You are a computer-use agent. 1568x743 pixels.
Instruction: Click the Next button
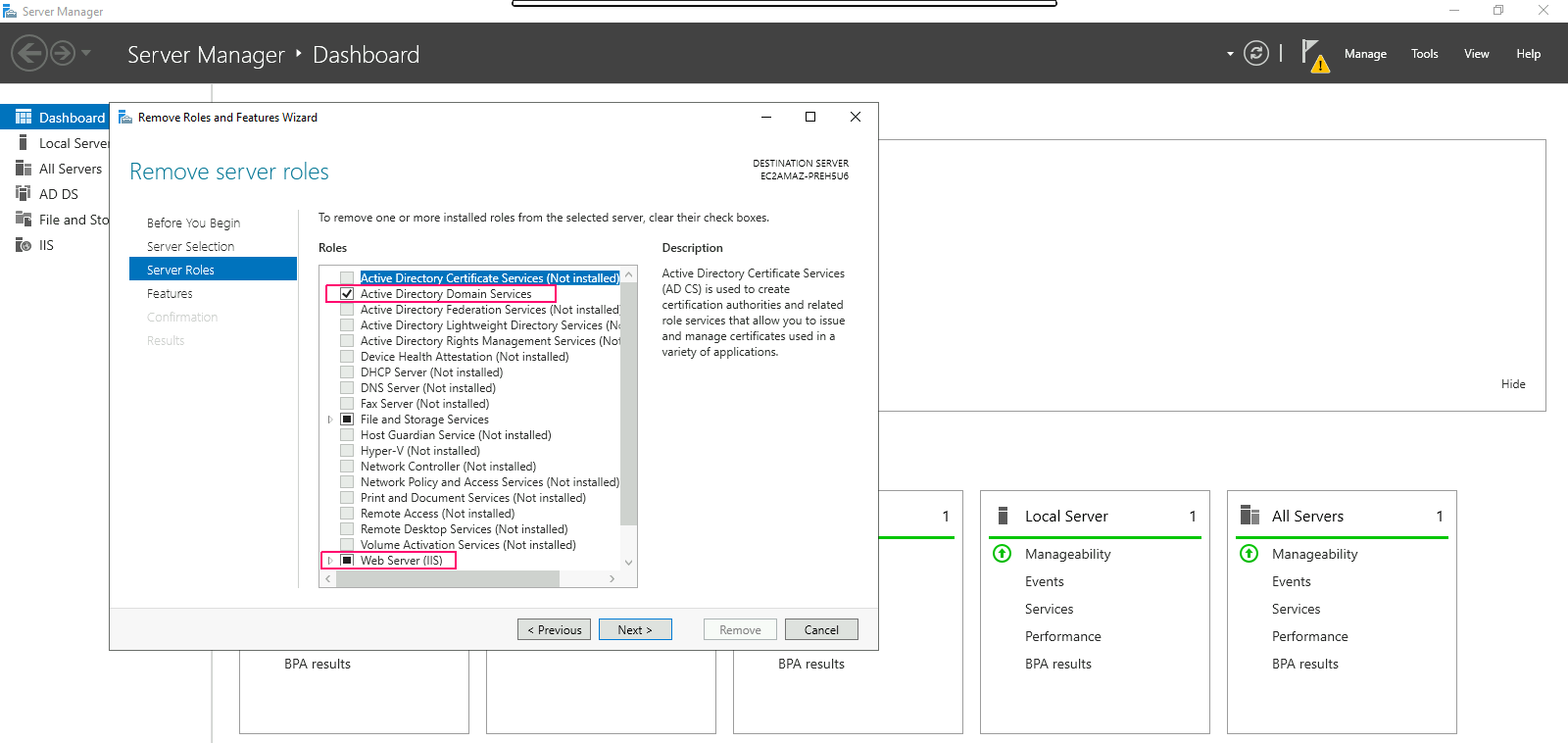635,629
